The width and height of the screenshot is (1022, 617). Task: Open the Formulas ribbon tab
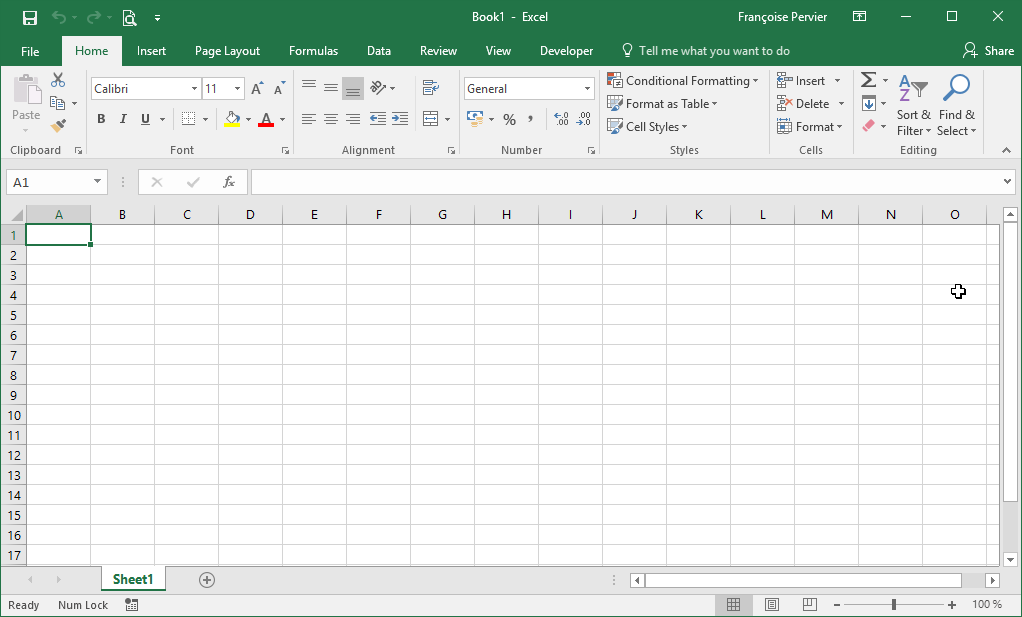[313, 51]
